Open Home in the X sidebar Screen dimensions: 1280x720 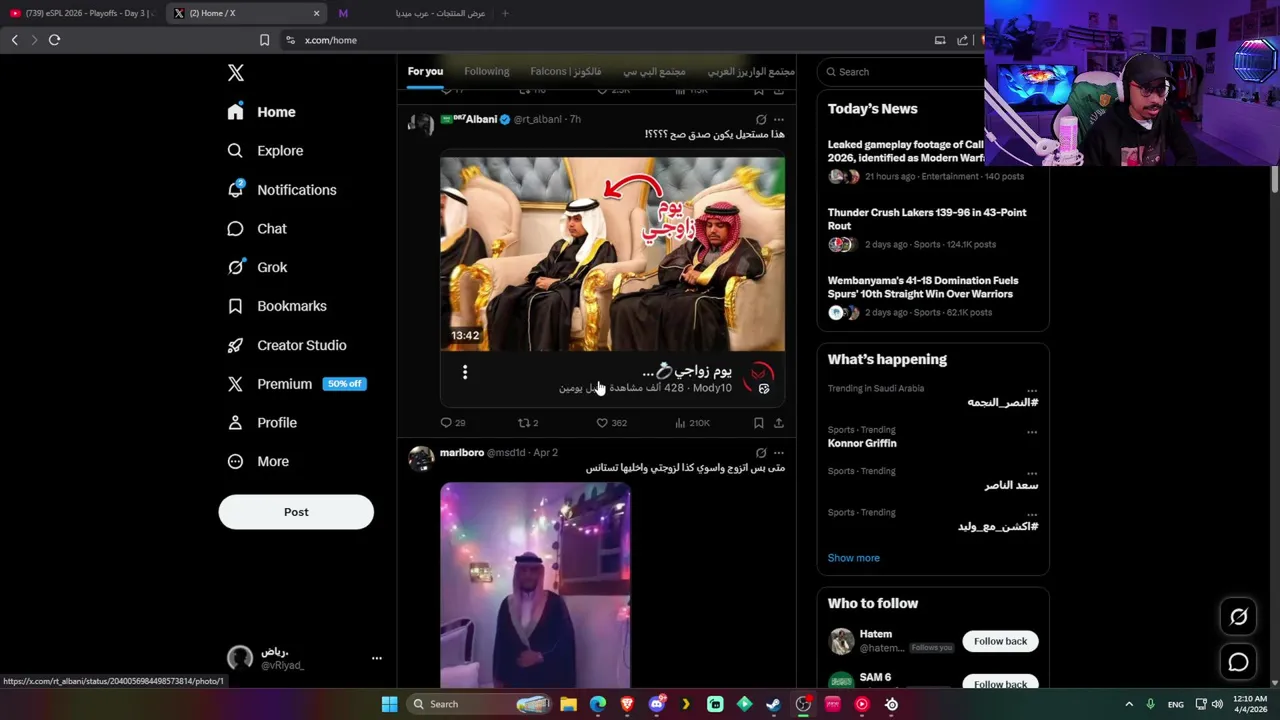coord(261,112)
